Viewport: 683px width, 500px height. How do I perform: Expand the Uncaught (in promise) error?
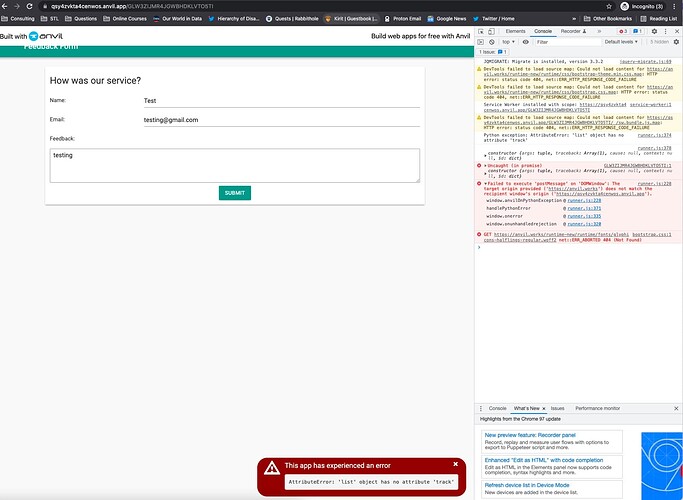[x=486, y=166]
